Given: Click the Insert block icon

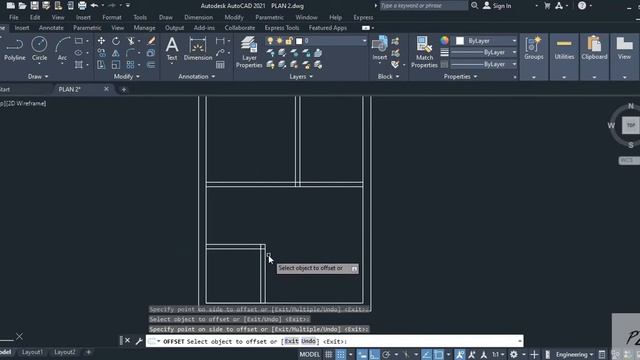Looking at the screenshot, I should tap(380, 48).
